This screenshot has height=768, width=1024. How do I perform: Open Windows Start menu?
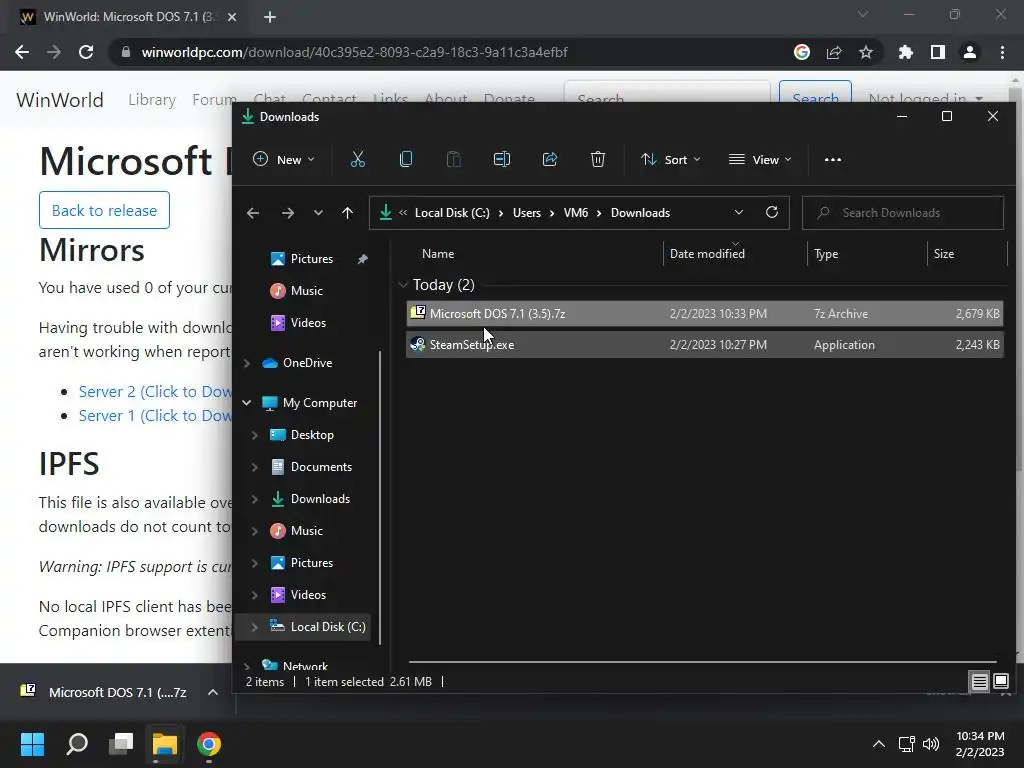[x=32, y=744]
